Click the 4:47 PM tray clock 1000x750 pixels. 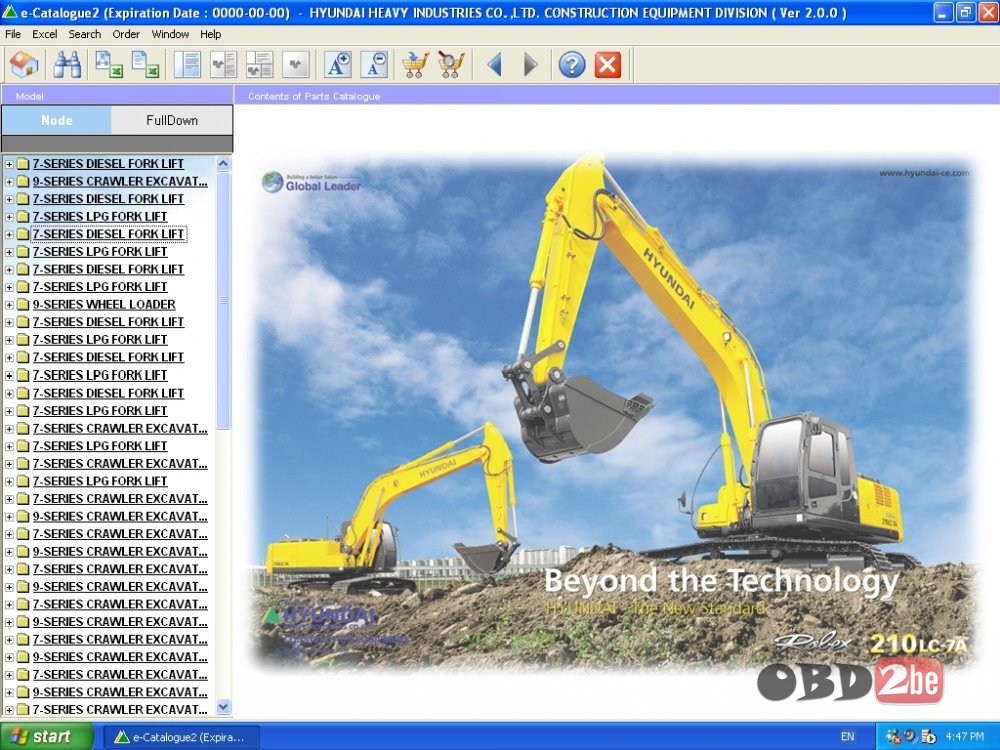[965, 737]
